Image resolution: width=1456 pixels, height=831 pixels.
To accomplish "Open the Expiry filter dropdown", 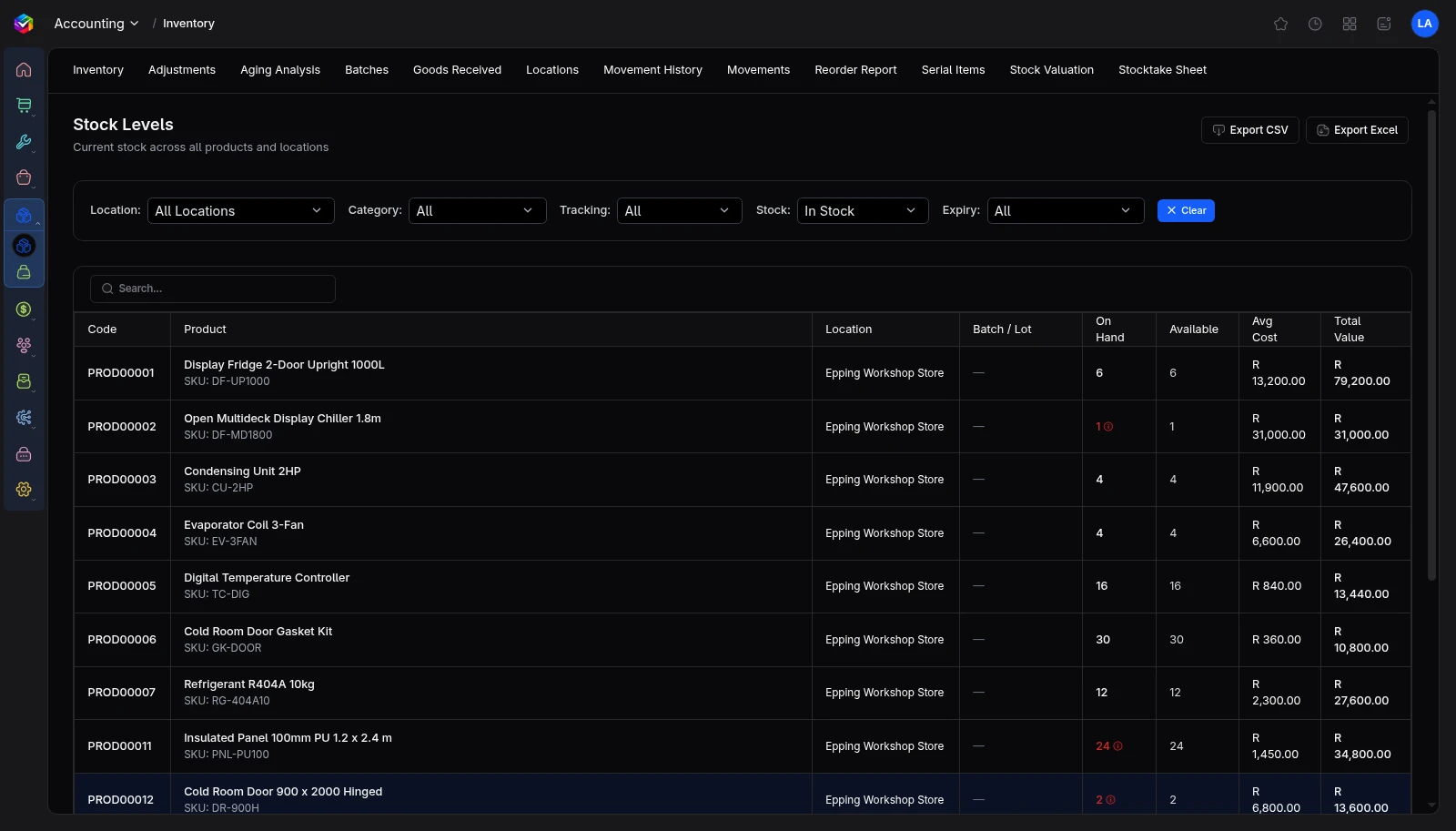I will [1065, 210].
